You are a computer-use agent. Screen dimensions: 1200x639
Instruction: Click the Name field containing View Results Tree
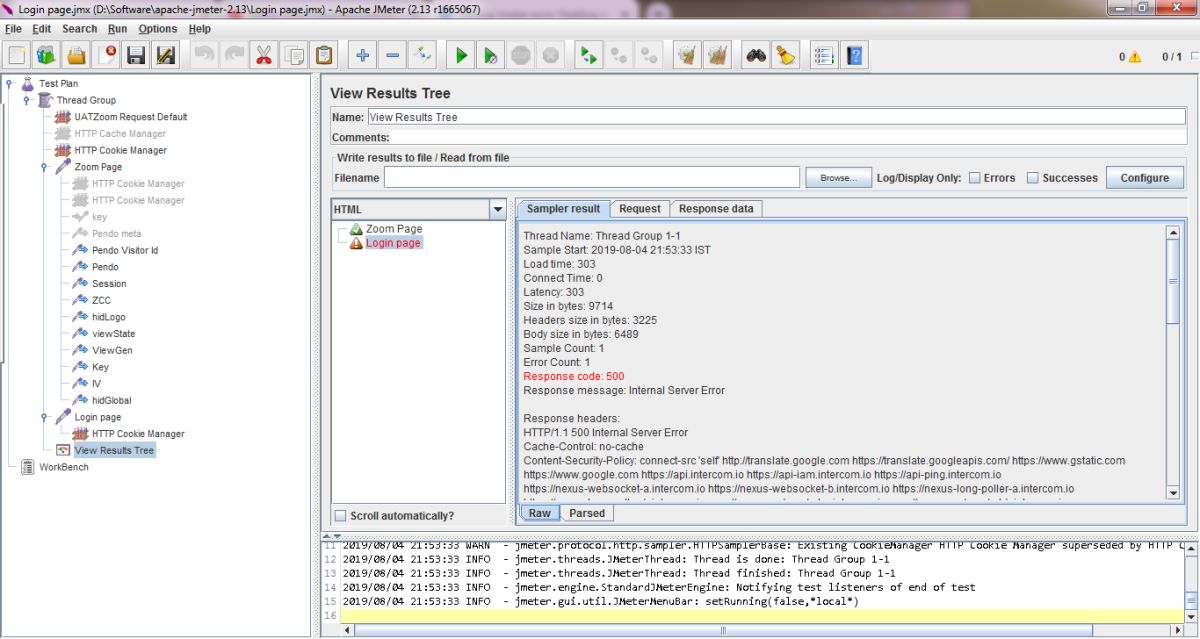775,117
